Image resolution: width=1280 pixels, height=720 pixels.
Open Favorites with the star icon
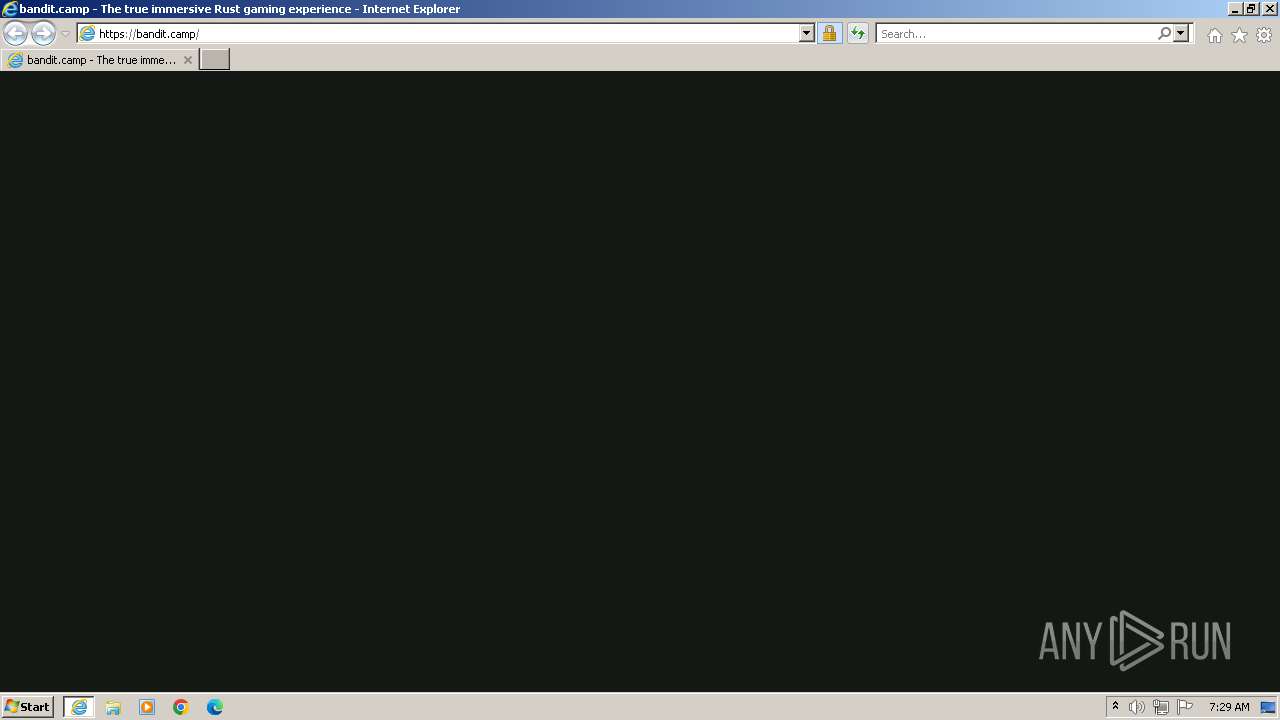tap(1239, 35)
